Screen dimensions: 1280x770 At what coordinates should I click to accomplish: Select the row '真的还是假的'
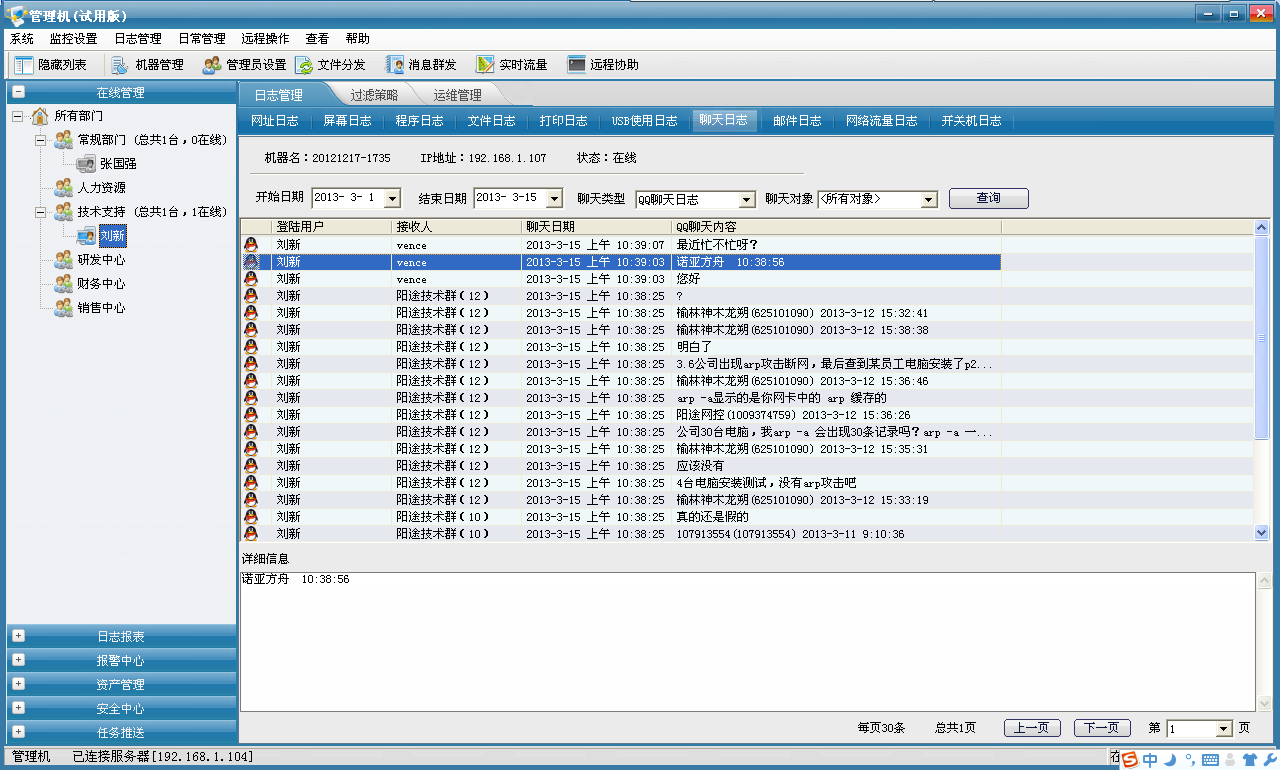[747, 517]
